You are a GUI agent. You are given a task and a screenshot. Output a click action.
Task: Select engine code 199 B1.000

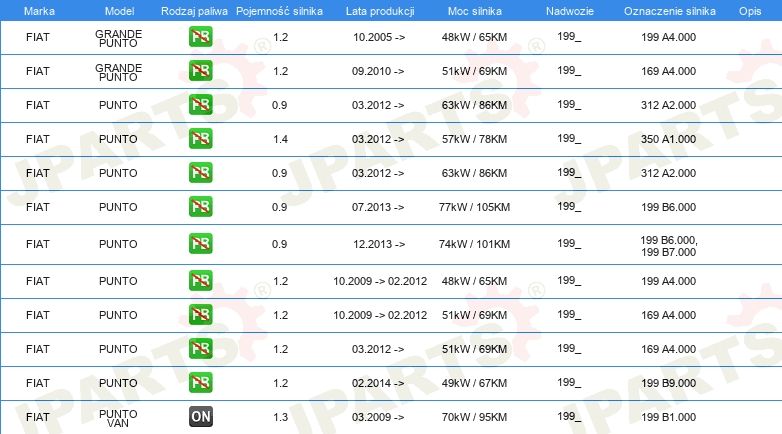668,417
